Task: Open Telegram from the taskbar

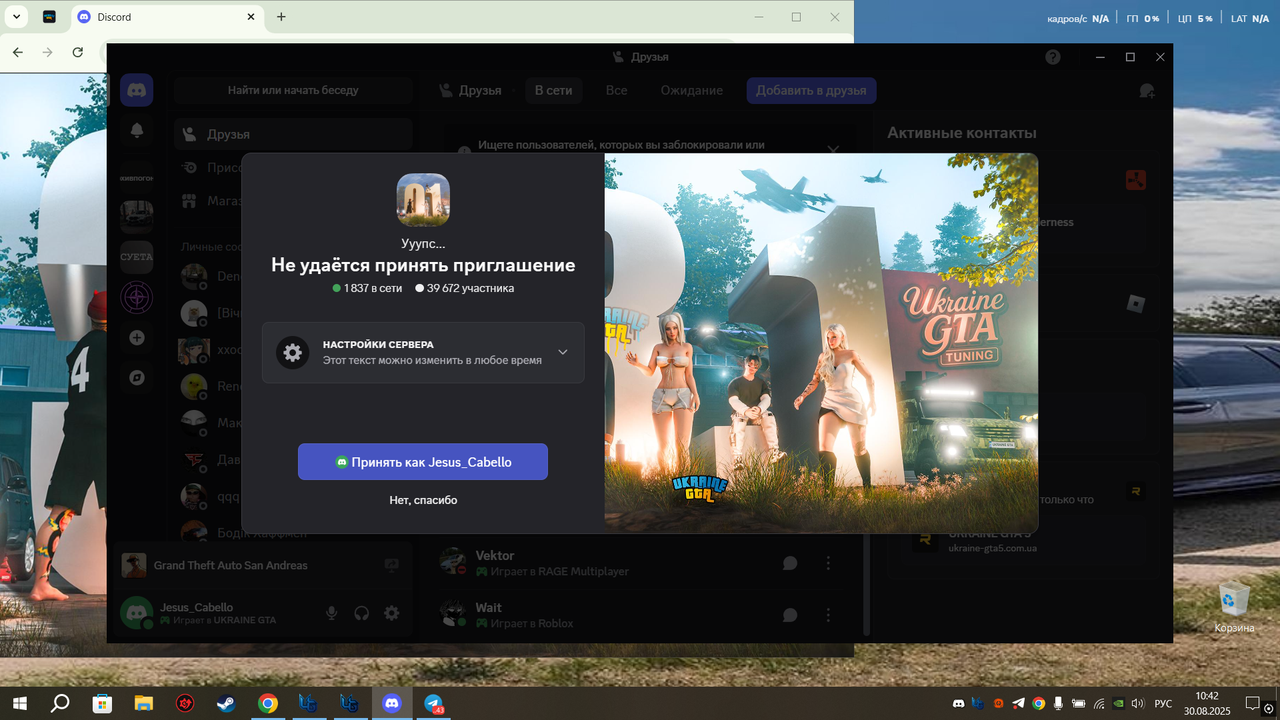Action: pyautogui.click(x=433, y=703)
